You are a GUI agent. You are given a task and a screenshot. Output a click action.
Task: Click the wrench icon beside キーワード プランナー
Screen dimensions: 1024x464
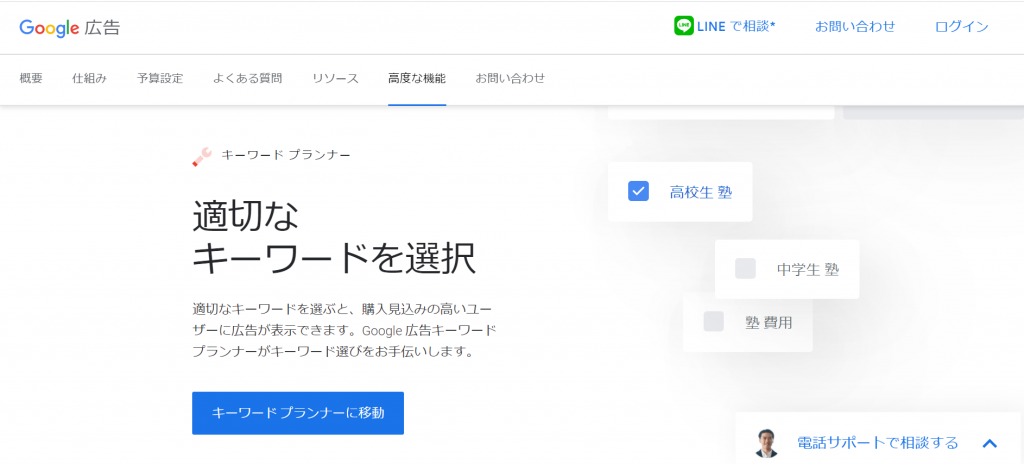coord(202,157)
